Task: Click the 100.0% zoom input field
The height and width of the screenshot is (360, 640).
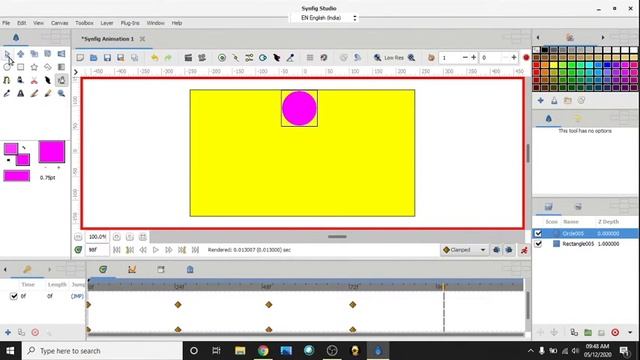Action: pyautogui.click(x=98, y=237)
